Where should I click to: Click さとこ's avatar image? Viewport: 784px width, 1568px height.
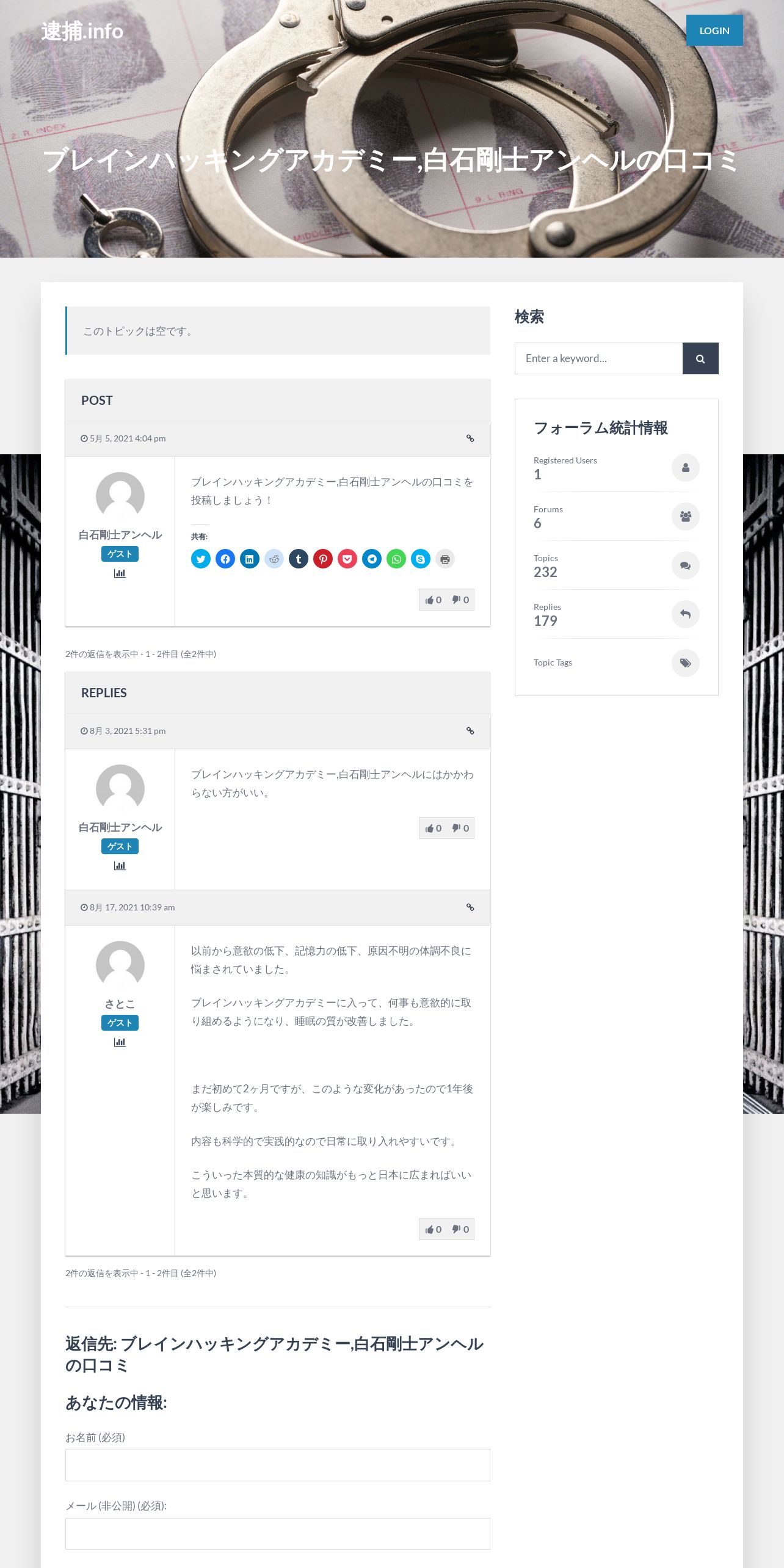pyautogui.click(x=120, y=965)
